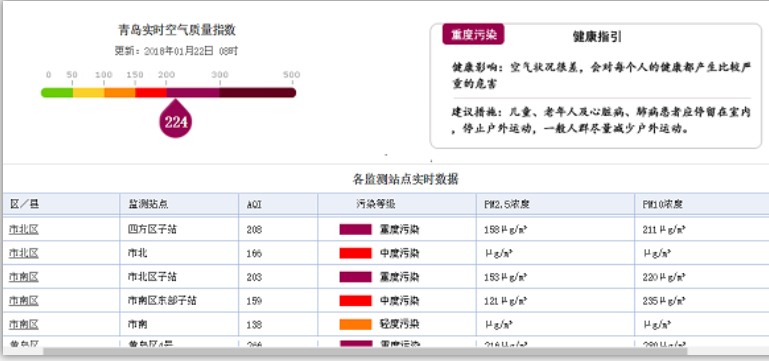
Task: Open the 市南区 link in the 市北区子站 row
Action: 24,277
